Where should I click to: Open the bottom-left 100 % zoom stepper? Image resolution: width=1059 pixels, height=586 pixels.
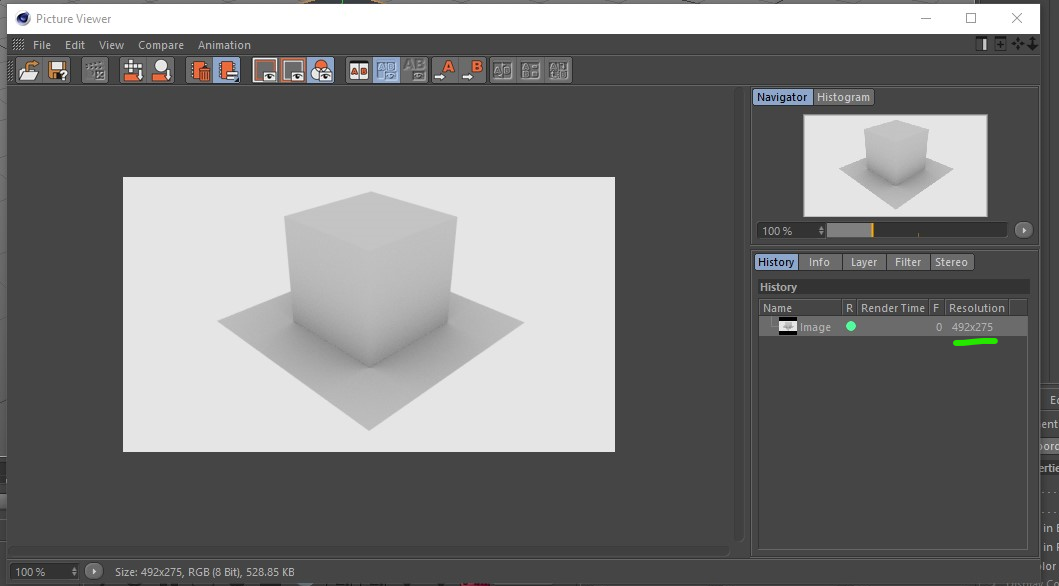click(74, 572)
